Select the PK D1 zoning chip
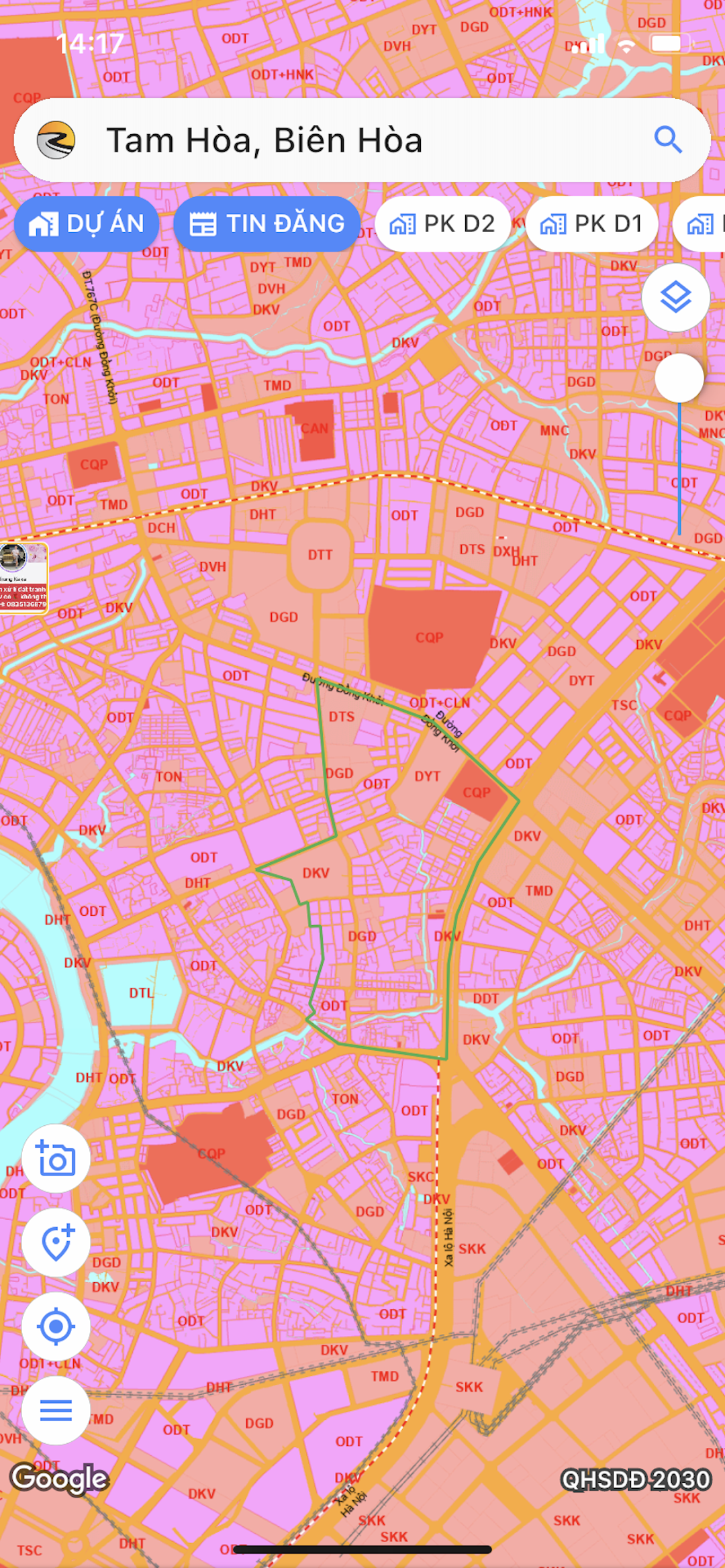Image resolution: width=725 pixels, height=1568 pixels. (592, 224)
